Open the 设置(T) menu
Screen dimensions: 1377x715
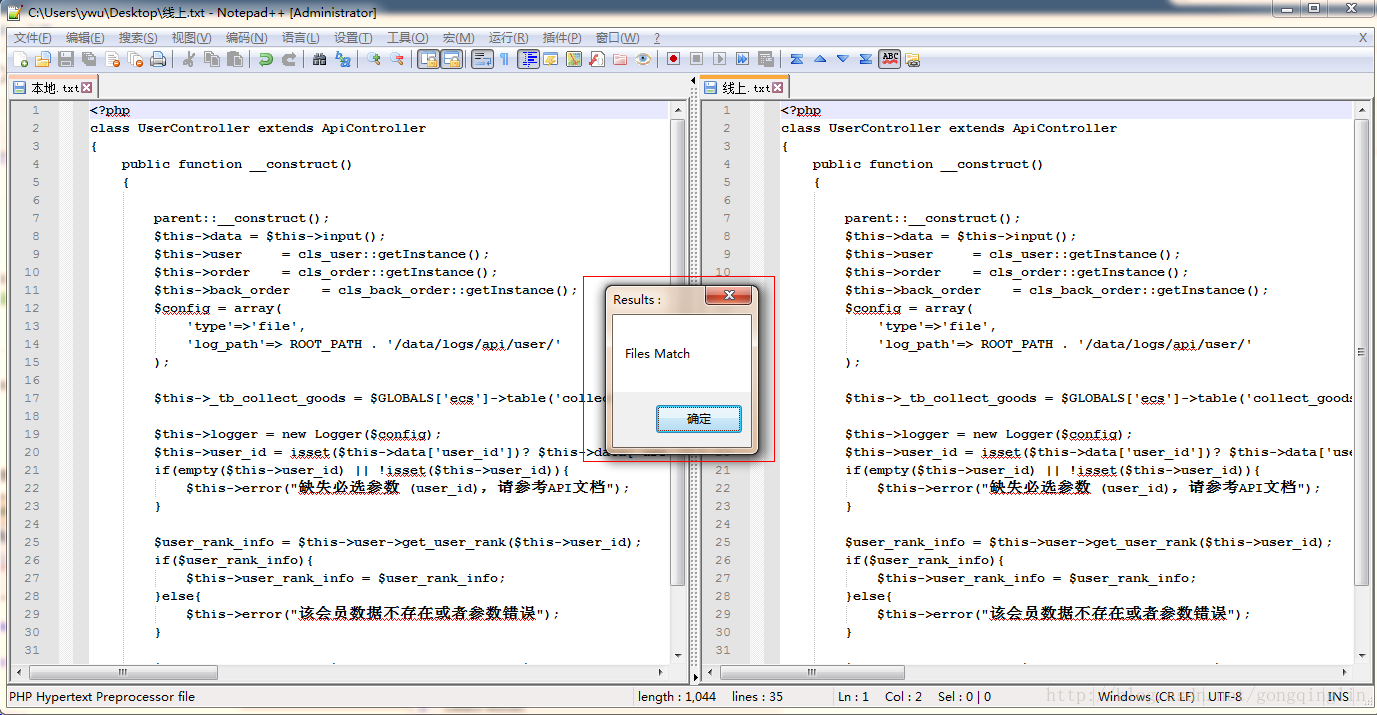tap(353, 38)
